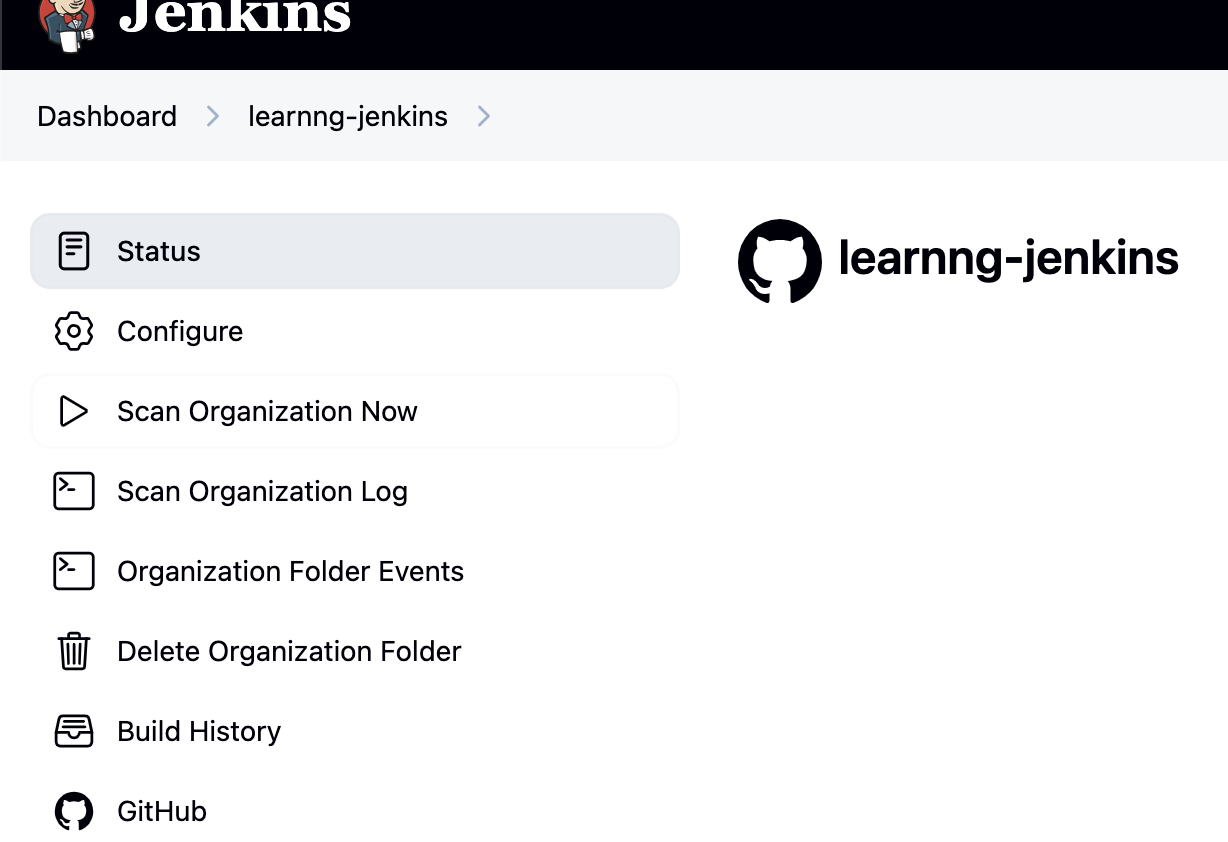The width and height of the screenshot is (1228, 842).
Task: Run Scan Organization Now
Action: (x=267, y=411)
